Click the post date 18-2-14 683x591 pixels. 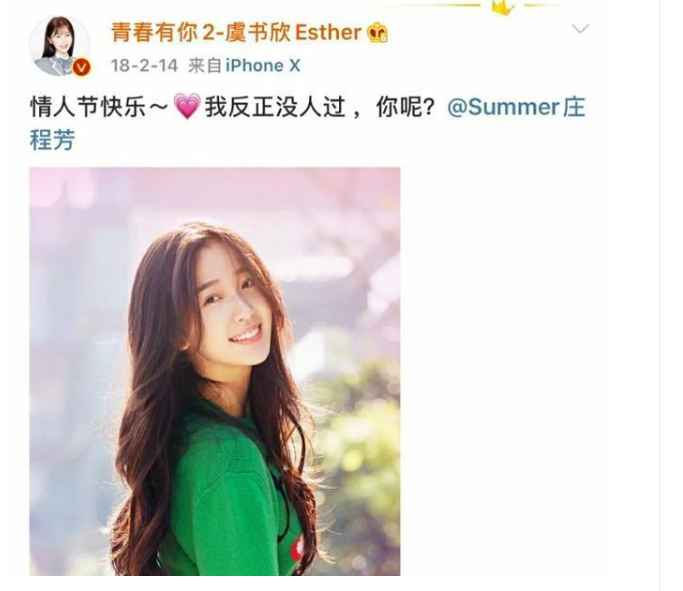click(x=144, y=66)
